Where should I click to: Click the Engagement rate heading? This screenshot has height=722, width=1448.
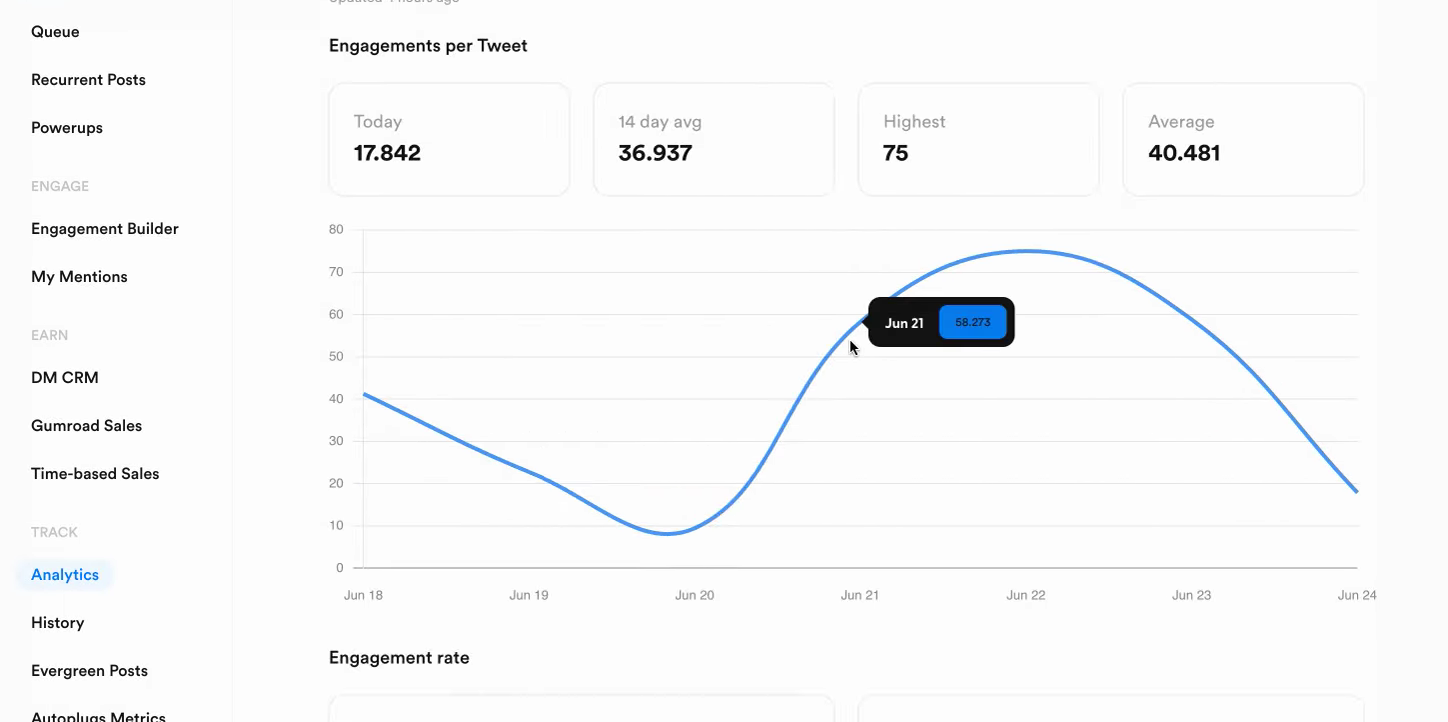(x=399, y=657)
